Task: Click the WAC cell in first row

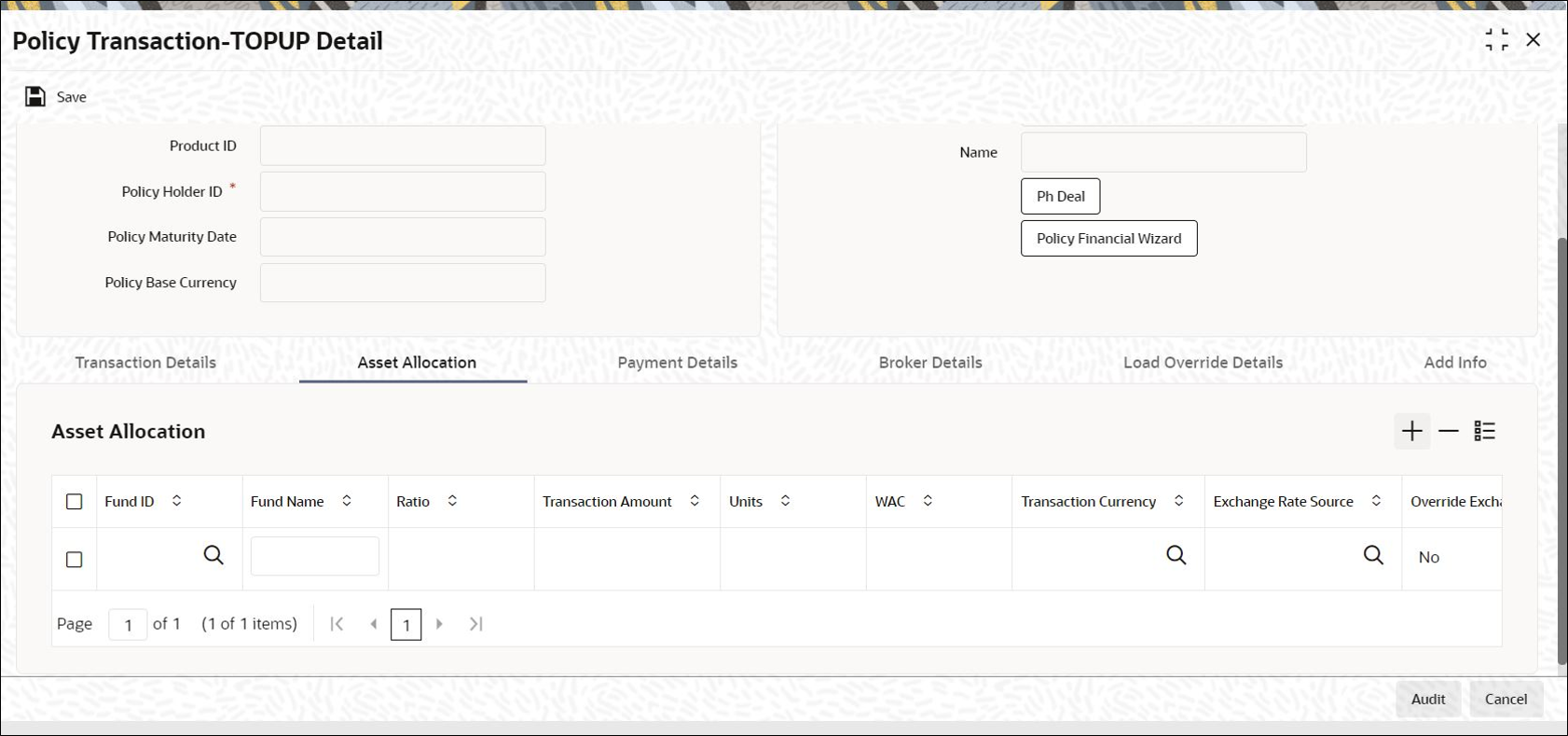Action: click(940, 559)
